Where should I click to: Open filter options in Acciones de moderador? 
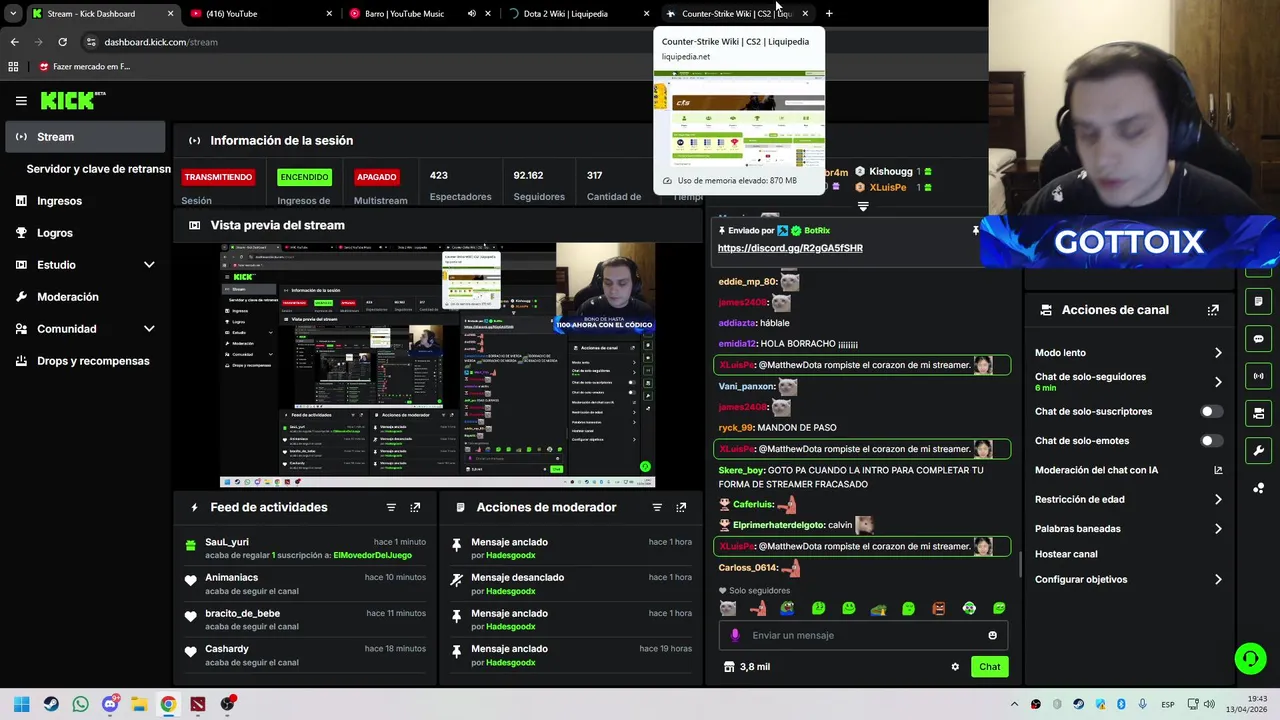pos(657,508)
